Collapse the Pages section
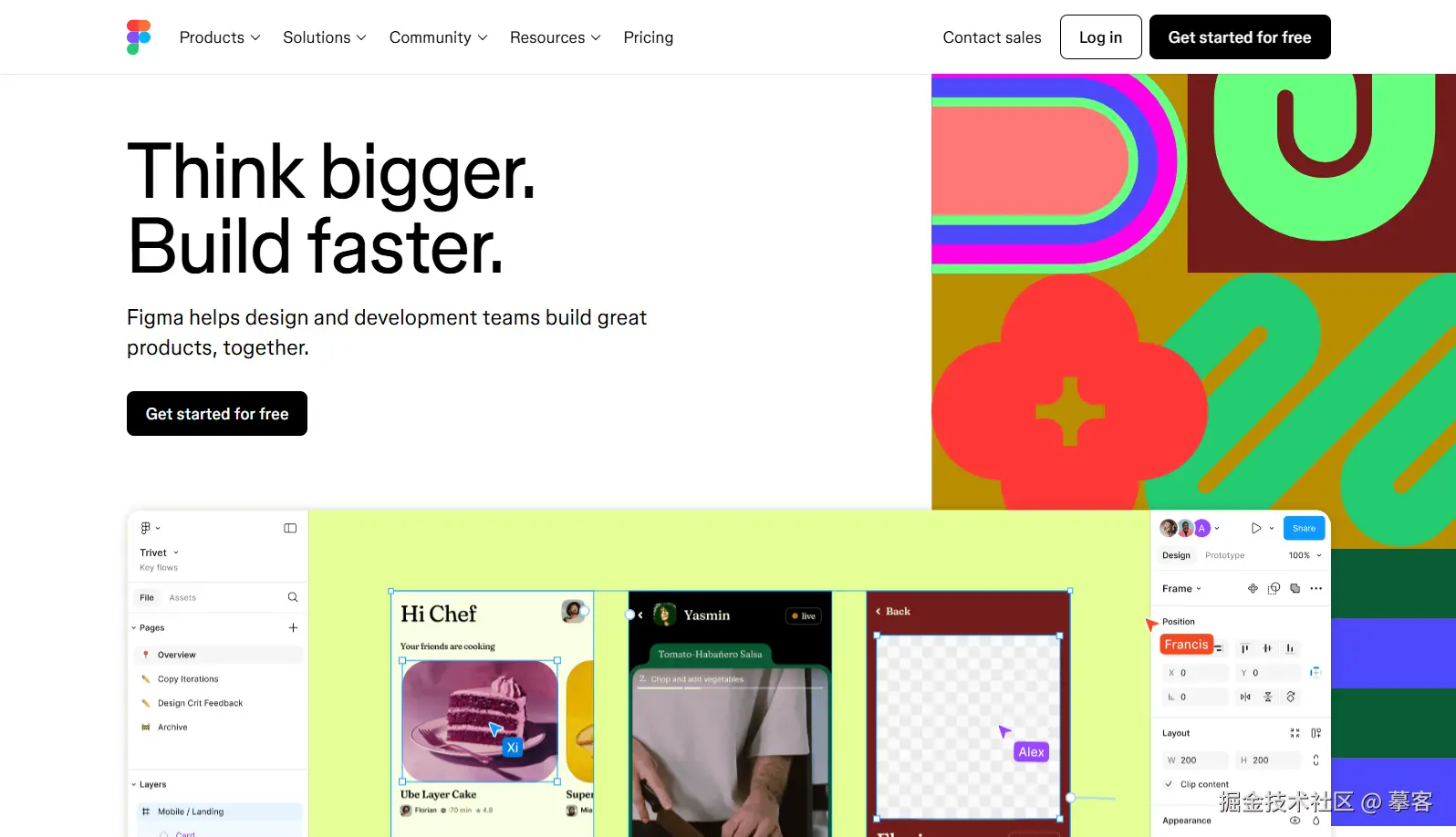Screen dimensions: 1456x837 pos(133,627)
